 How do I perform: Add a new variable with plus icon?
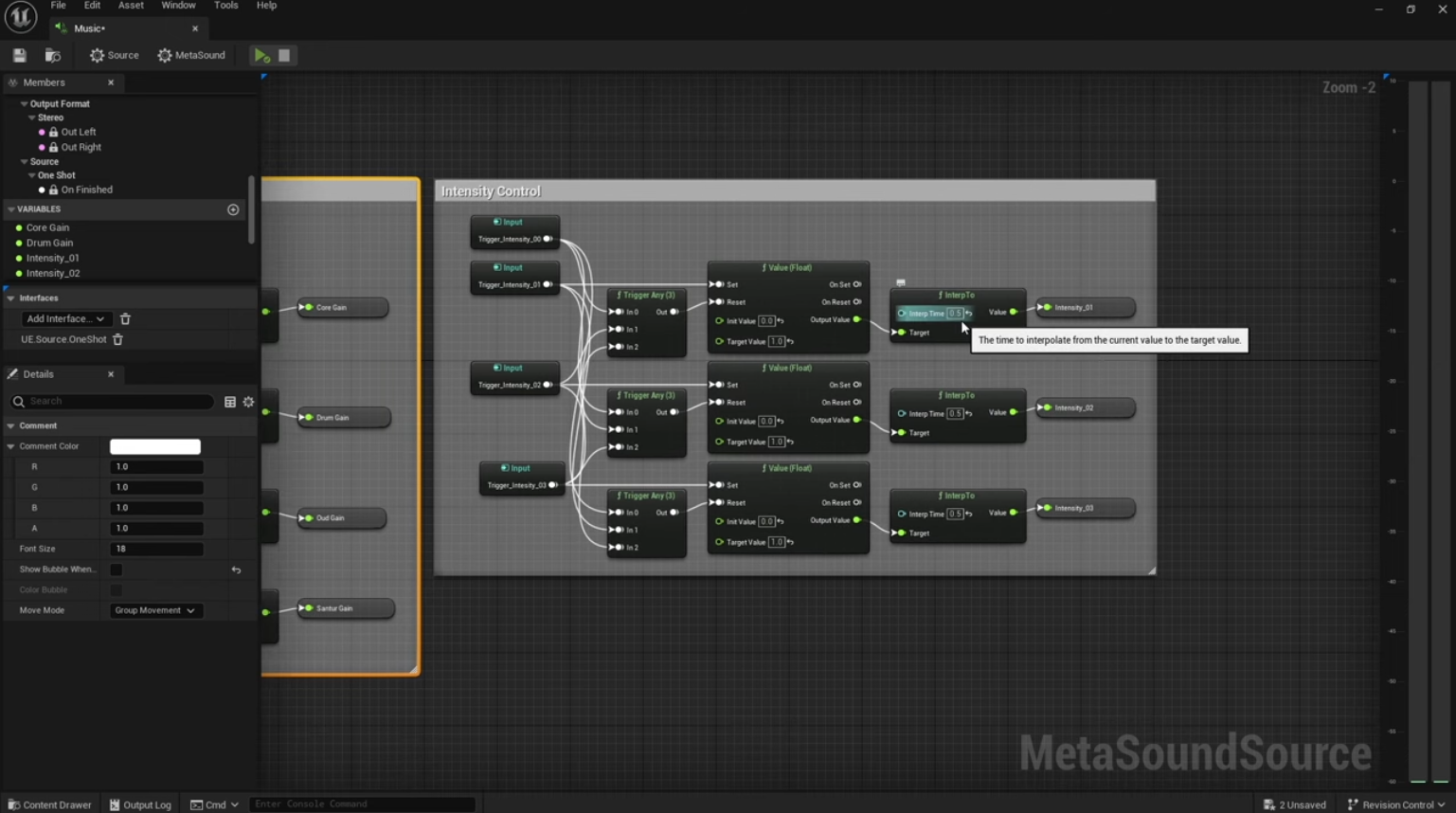coord(233,209)
